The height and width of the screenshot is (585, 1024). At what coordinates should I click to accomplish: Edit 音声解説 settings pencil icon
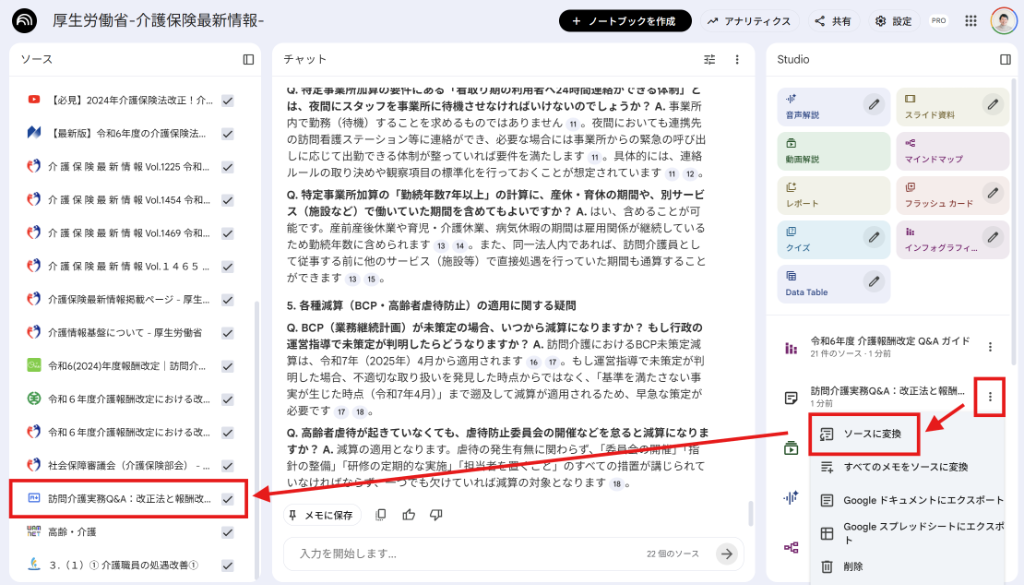[x=874, y=104]
